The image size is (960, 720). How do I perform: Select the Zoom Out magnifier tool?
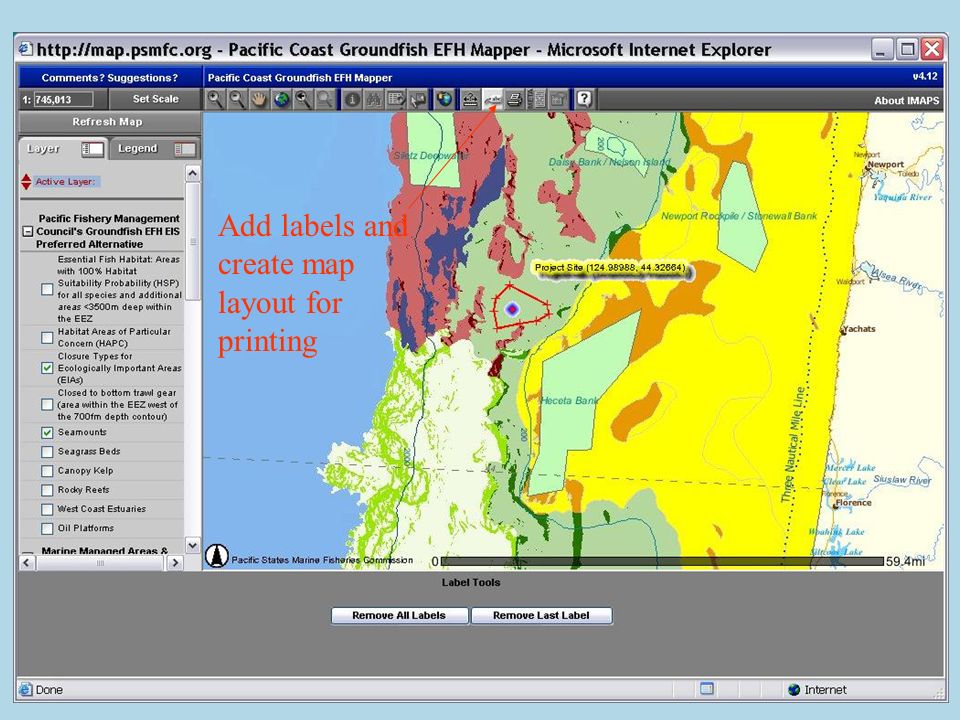pos(237,99)
